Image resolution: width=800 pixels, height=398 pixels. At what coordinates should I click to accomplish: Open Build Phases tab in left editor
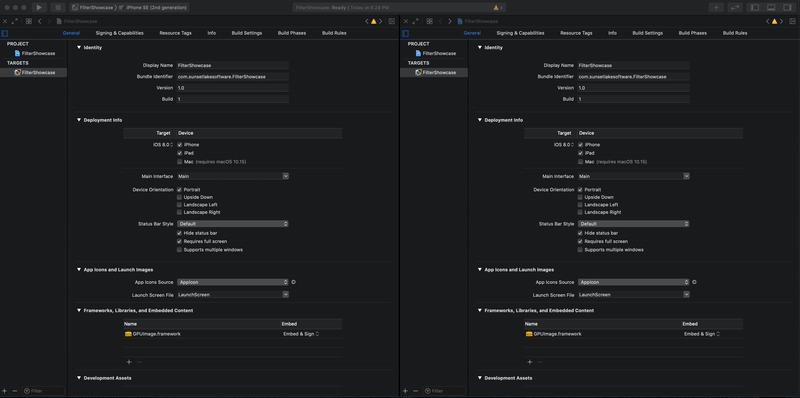coord(292,33)
